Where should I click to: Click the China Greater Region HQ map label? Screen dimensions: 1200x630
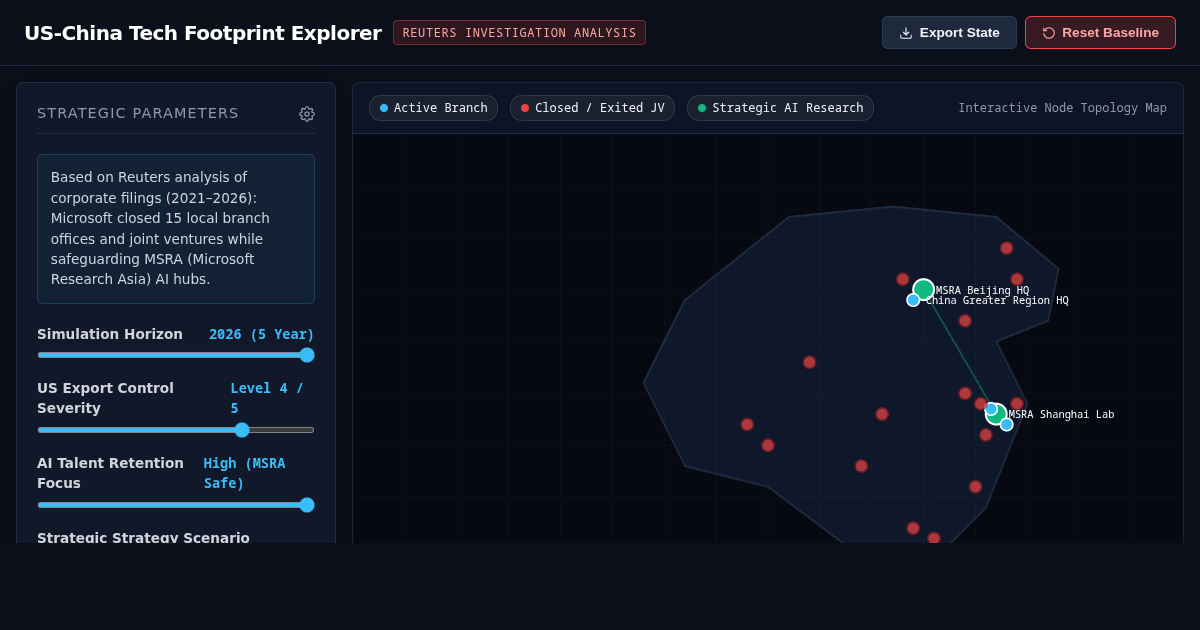[x=997, y=301]
